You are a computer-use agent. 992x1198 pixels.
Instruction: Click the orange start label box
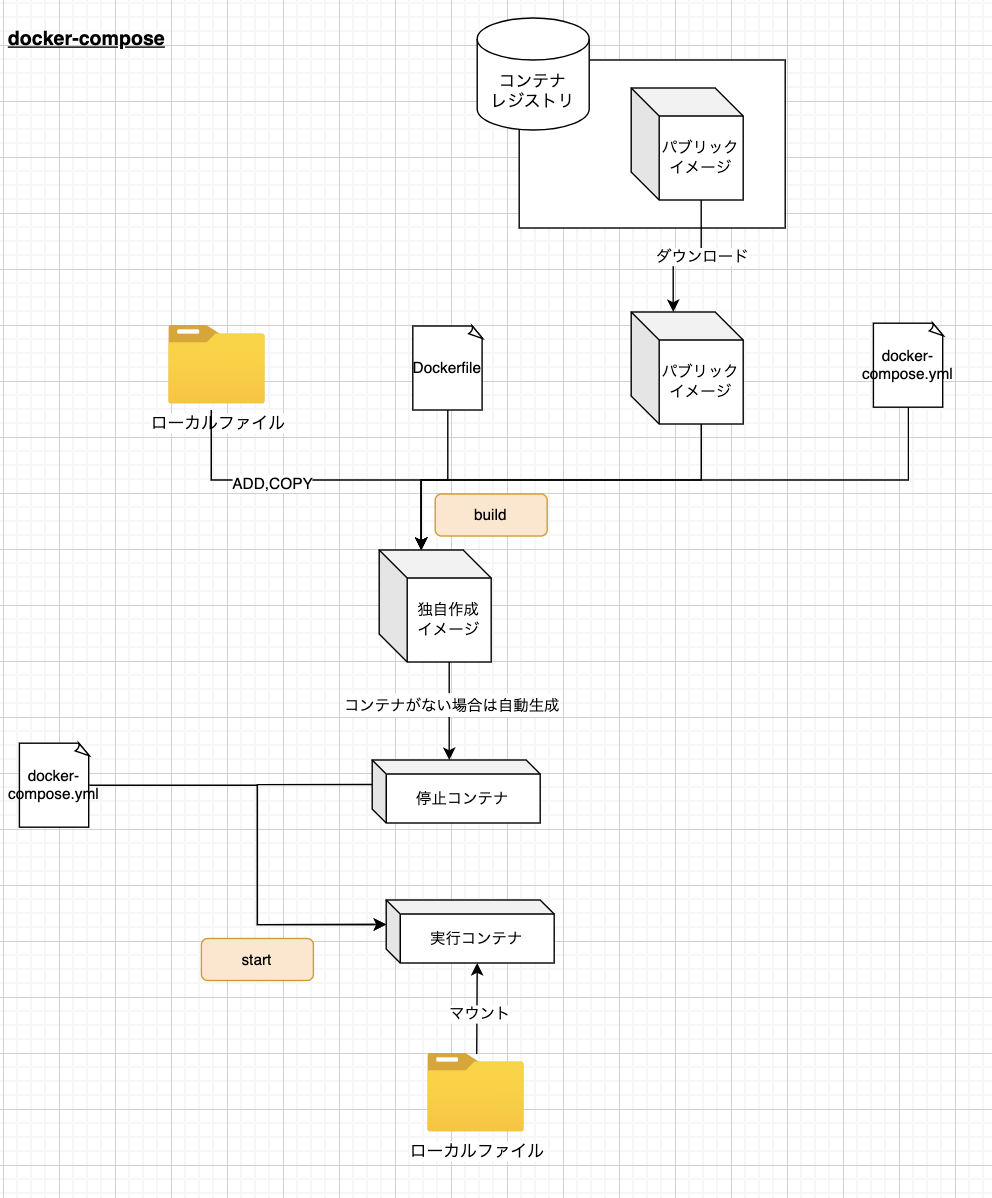[257, 960]
